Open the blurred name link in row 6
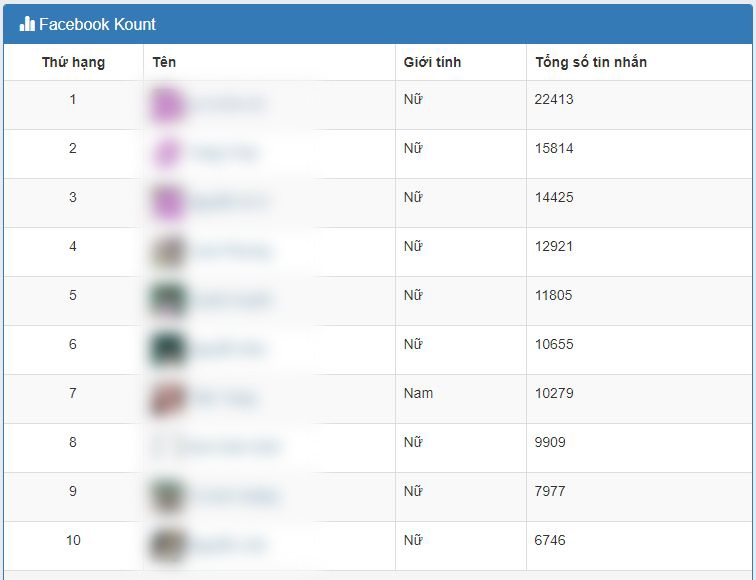 [228, 350]
